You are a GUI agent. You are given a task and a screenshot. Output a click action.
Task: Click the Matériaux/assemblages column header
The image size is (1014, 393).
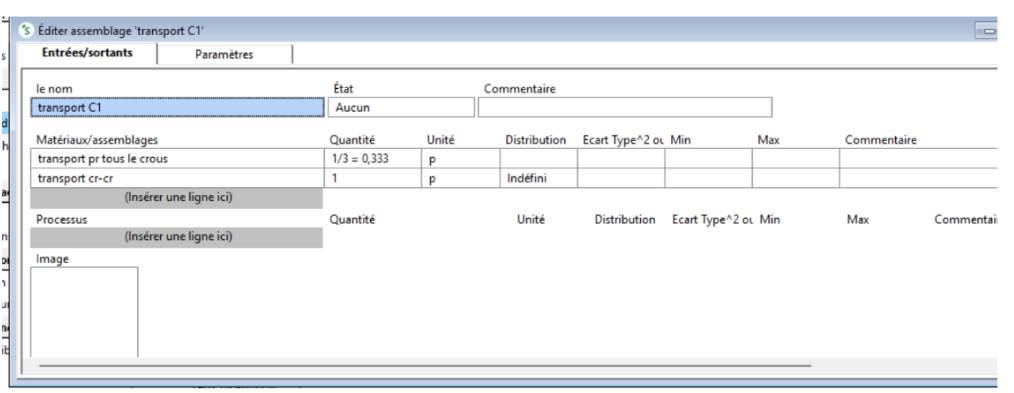pyautogui.click(x=97, y=140)
